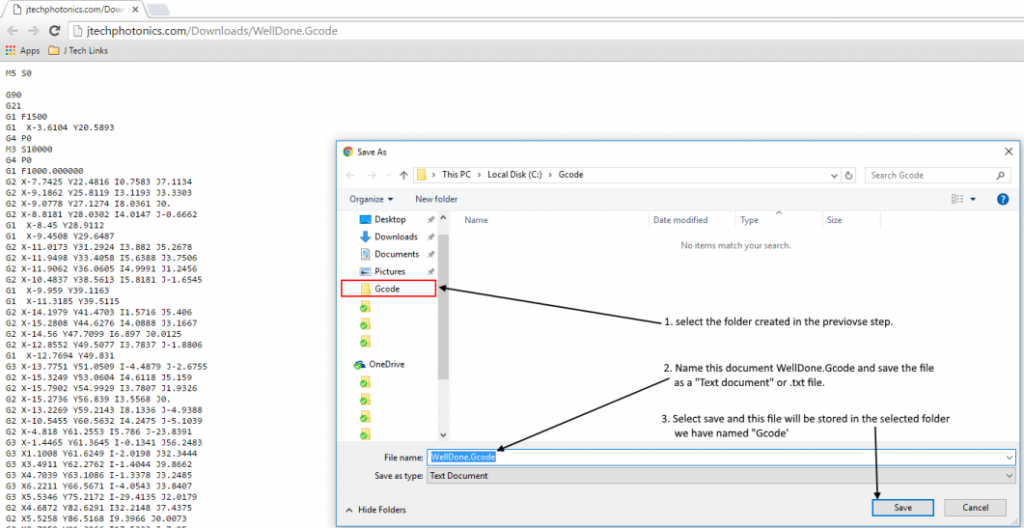
Task: Refresh the Gcode folder listing
Action: coord(849,175)
